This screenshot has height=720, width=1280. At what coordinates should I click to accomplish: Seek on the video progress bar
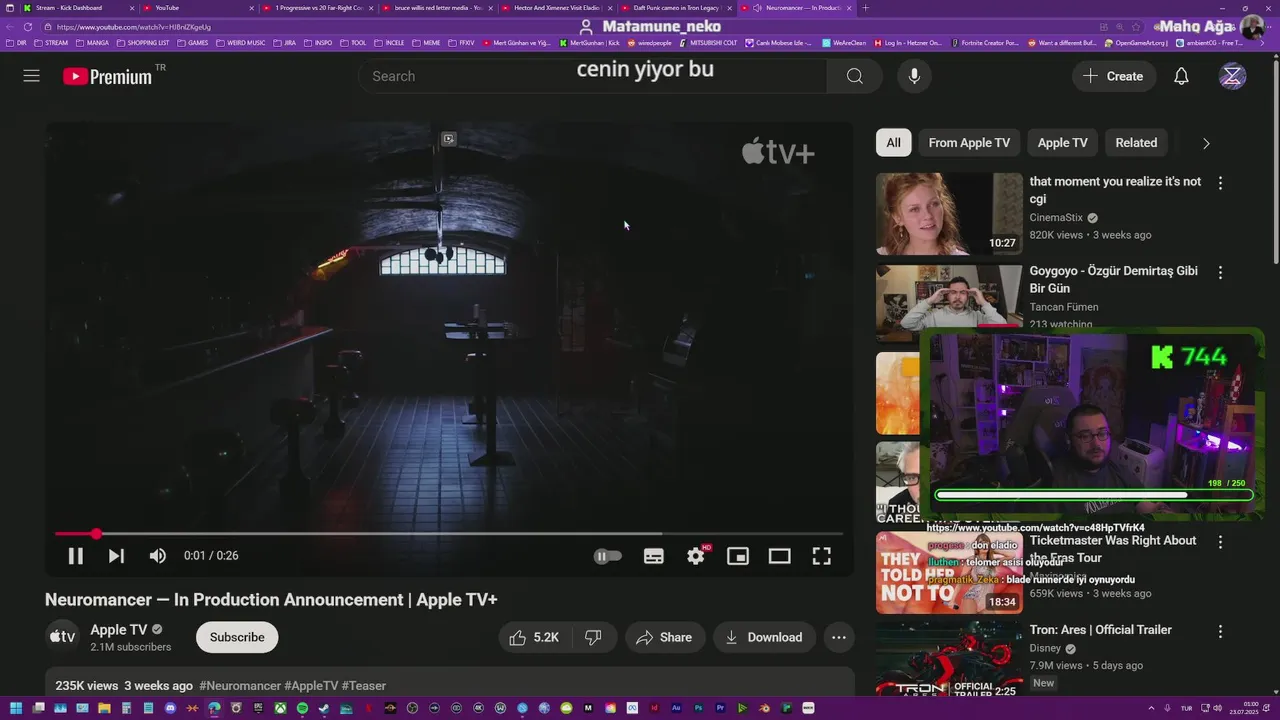(449, 534)
